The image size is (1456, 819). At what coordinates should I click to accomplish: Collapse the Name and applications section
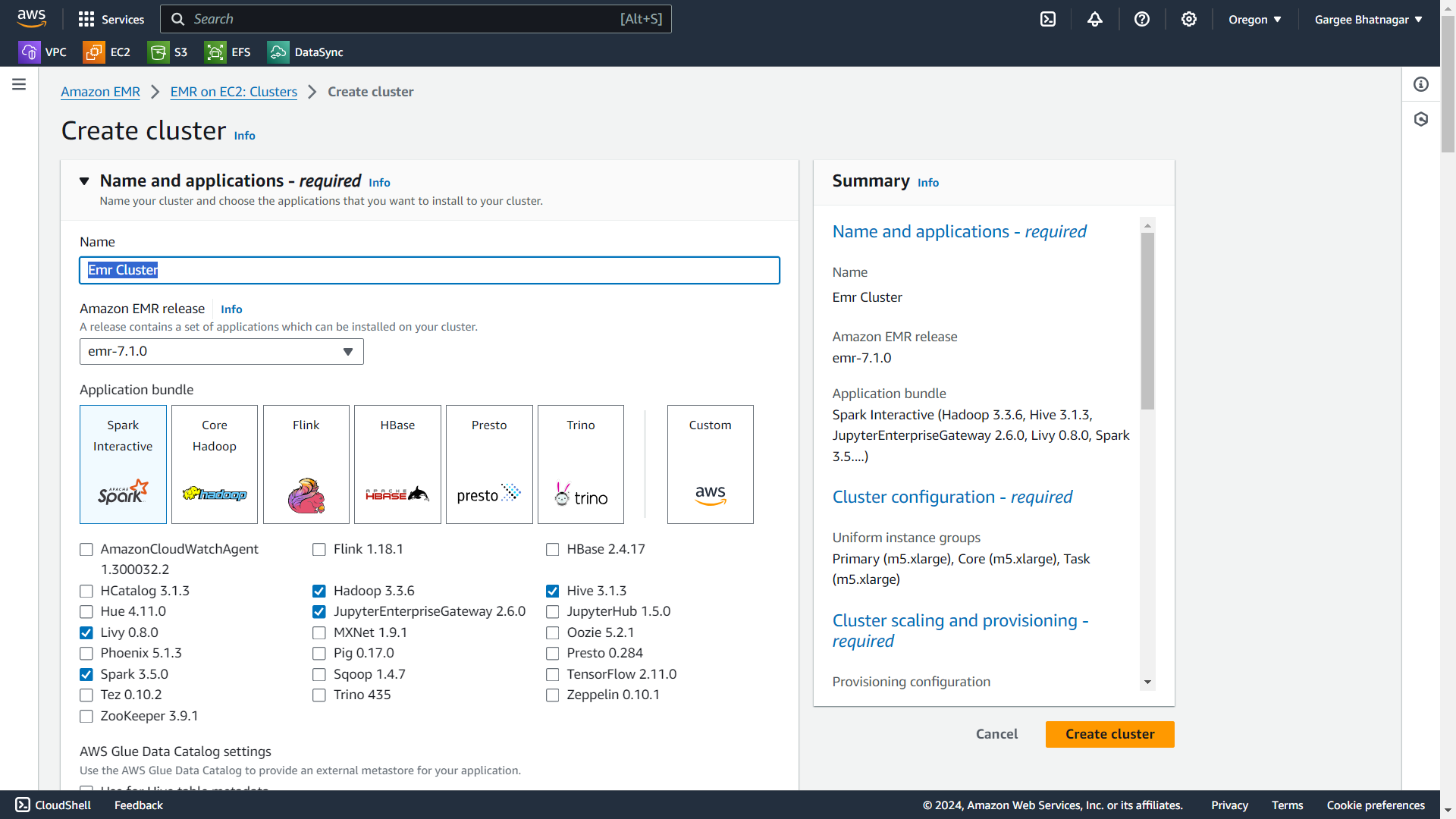point(84,181)
